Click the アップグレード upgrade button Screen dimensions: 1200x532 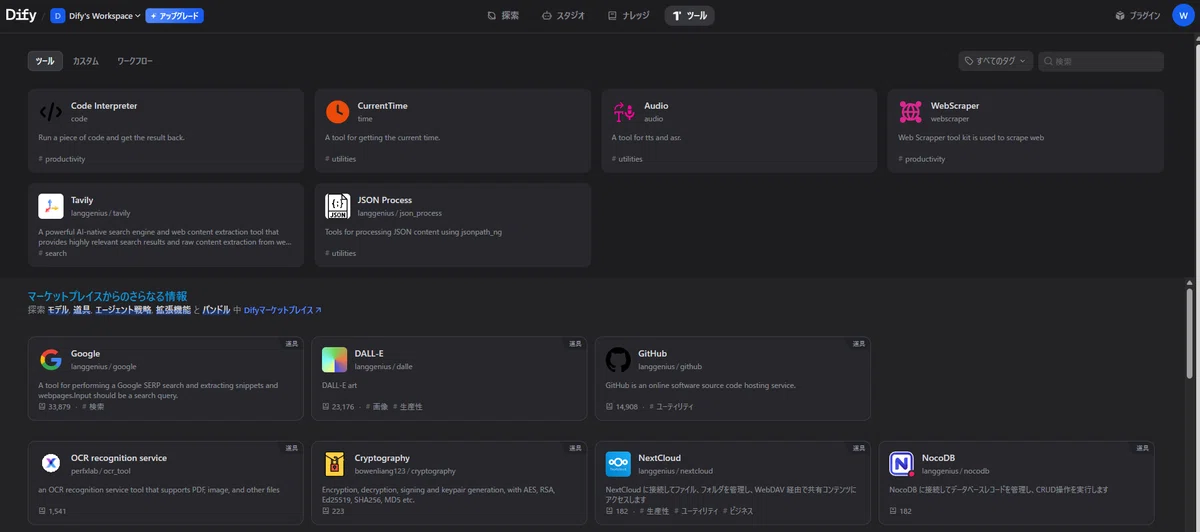(174, 16)
